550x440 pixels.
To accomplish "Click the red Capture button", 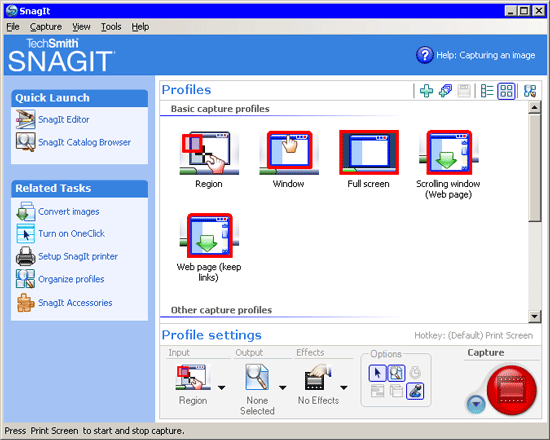I will pos(512,390).
